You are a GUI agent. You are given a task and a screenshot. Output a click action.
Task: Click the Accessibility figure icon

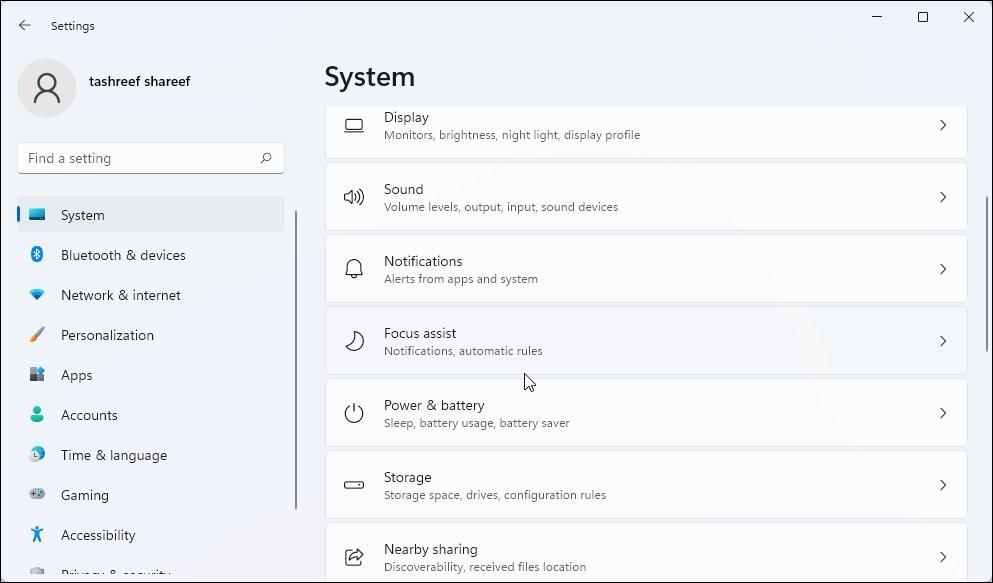[37, 534]
